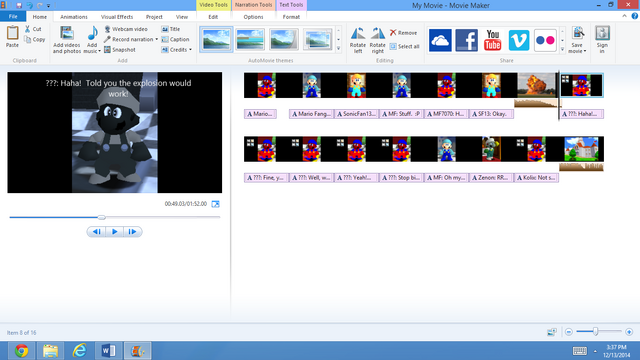Click the Add music note icon
The width and height of the screenshot is (640, 360).
click(x=93, y=33)
